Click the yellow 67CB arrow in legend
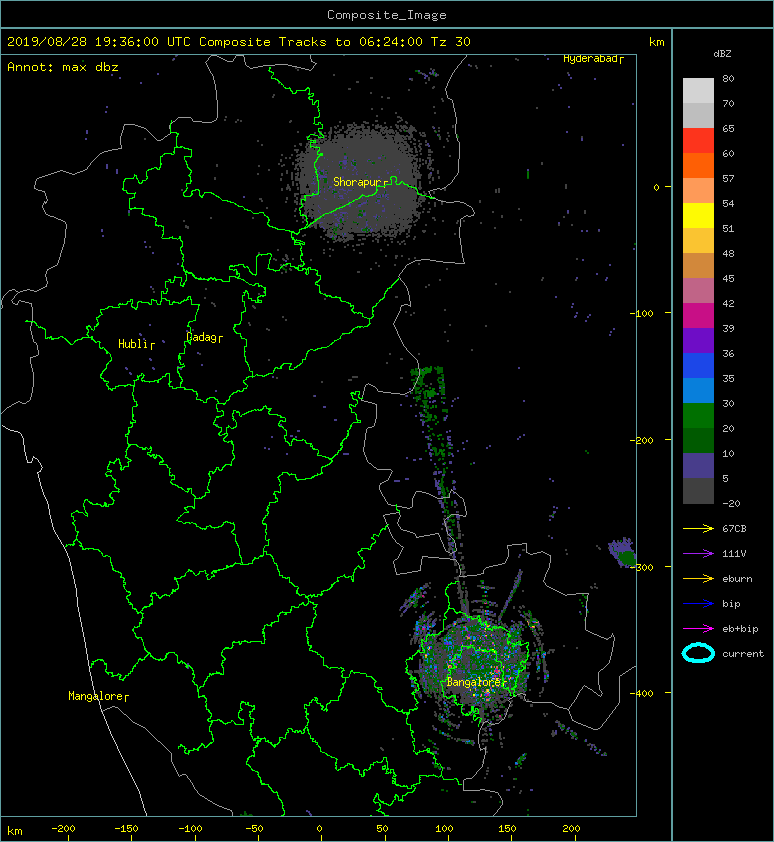 click(698, 528)
